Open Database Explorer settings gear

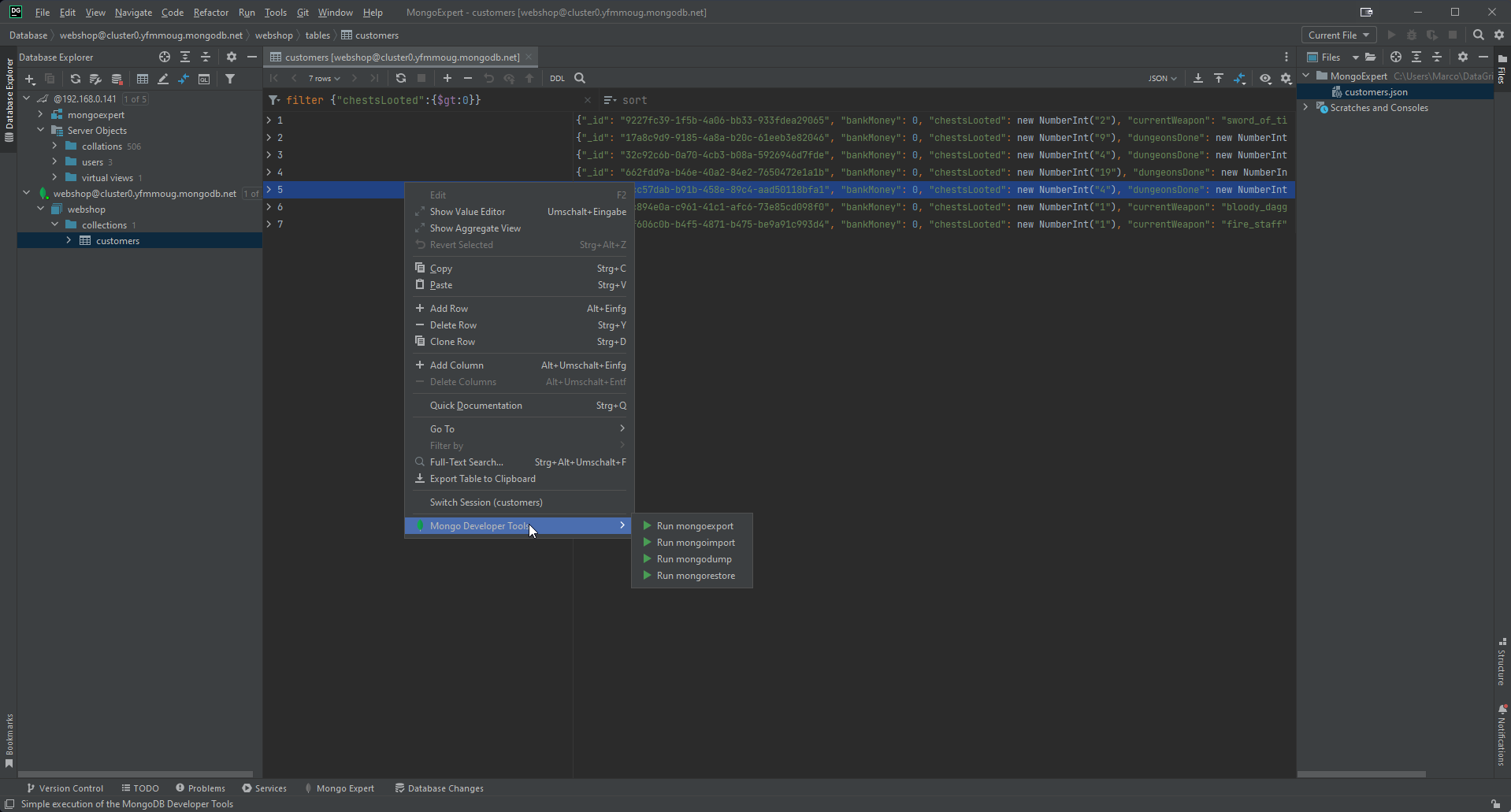point(232,57)
